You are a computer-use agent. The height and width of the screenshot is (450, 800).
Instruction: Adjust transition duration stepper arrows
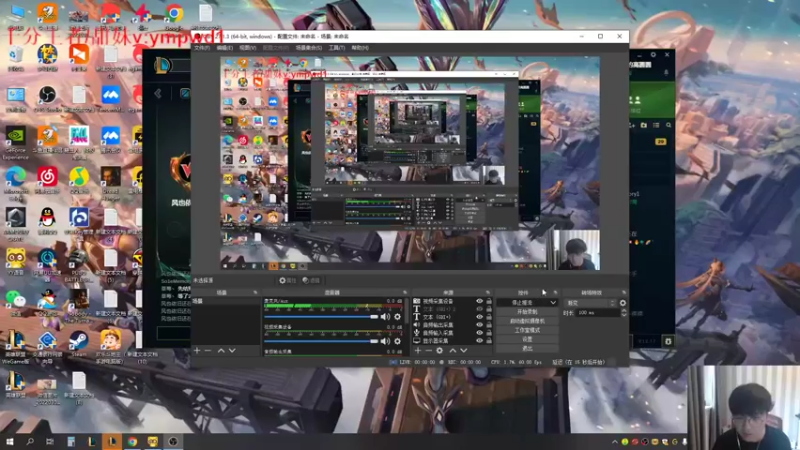pos(623,313)
